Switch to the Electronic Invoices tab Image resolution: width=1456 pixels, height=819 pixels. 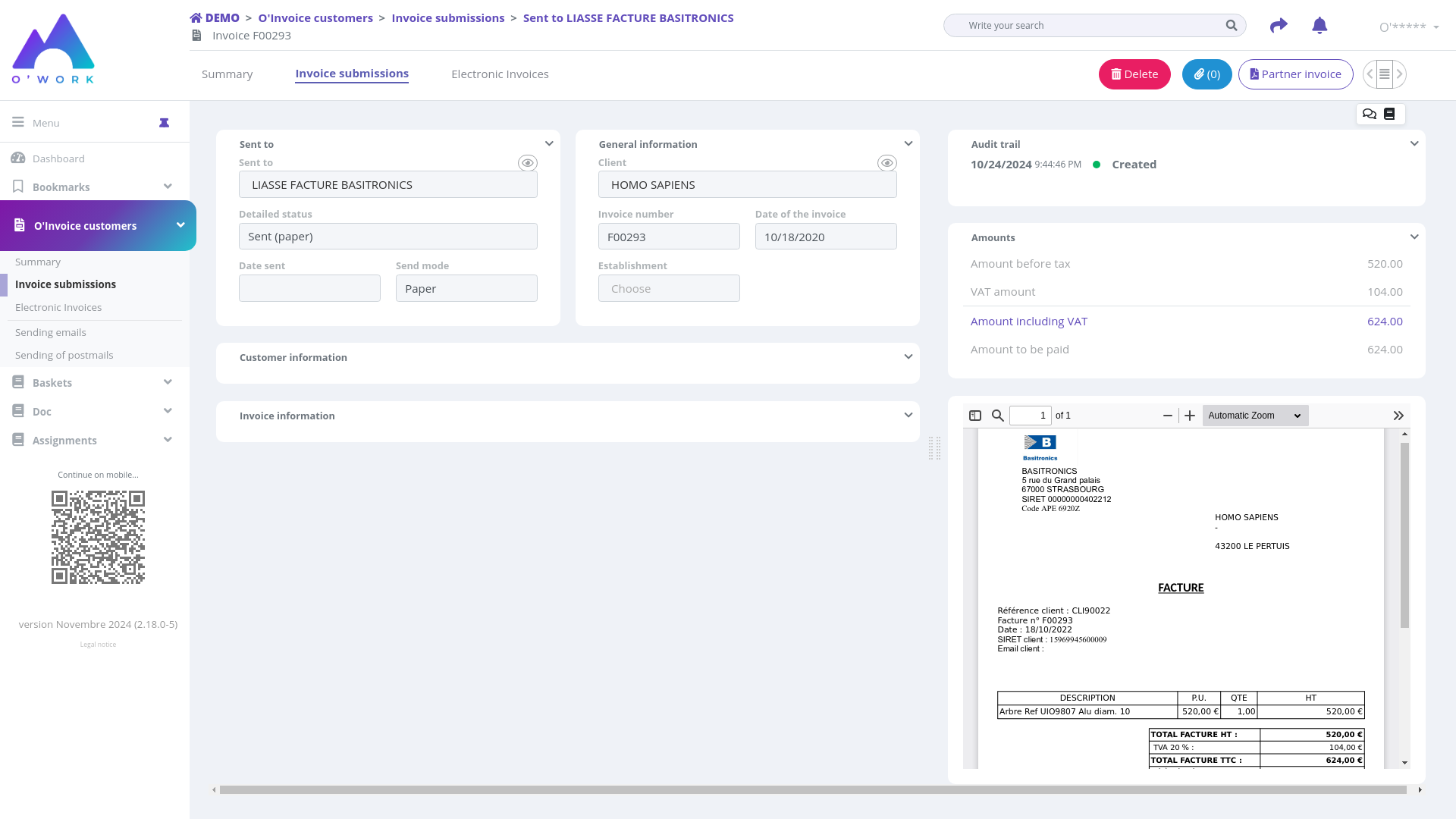coord(500,74)
